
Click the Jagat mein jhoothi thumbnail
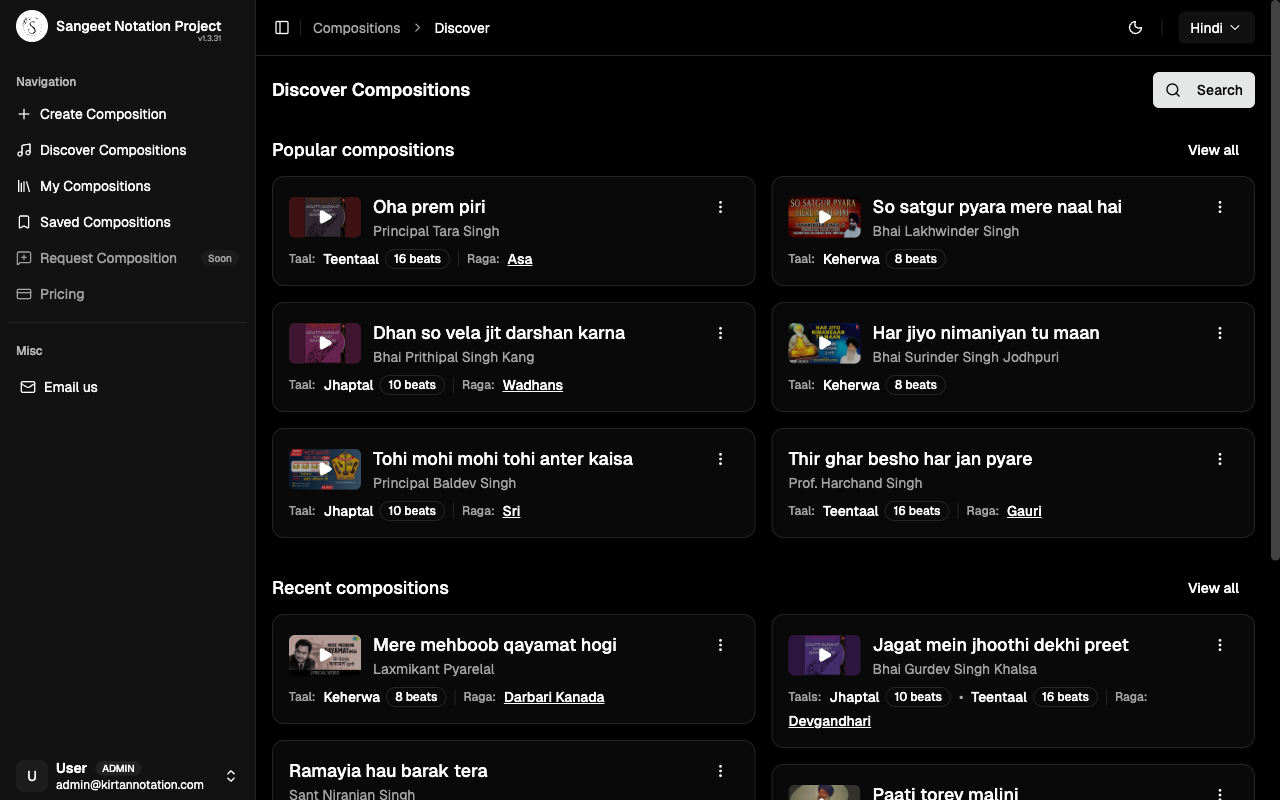tap(824, 655)
